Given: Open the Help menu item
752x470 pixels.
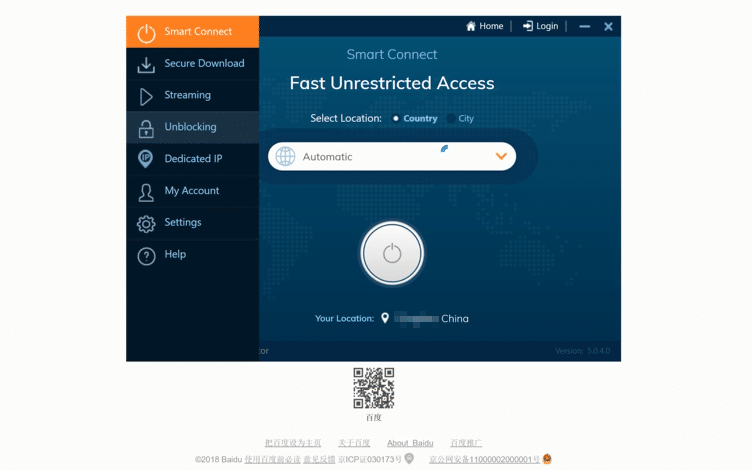Looking at the screenshot, I should pyautogui.click(x=193, y=255).
